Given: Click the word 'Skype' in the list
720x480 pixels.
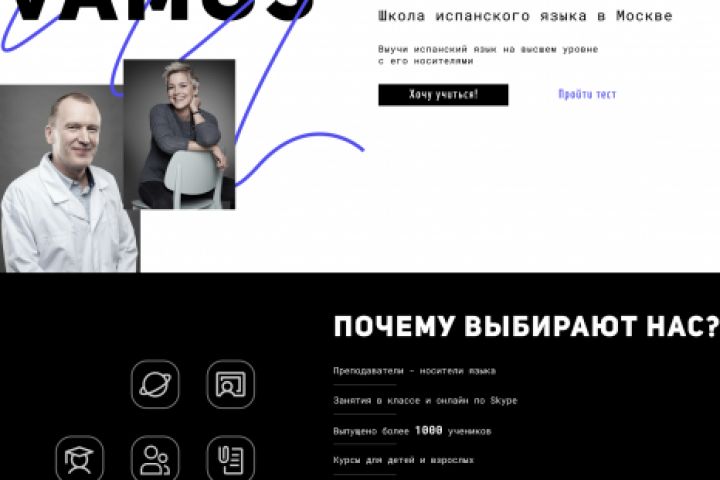Looking at the screenshot, I should (x=504, y=401).
